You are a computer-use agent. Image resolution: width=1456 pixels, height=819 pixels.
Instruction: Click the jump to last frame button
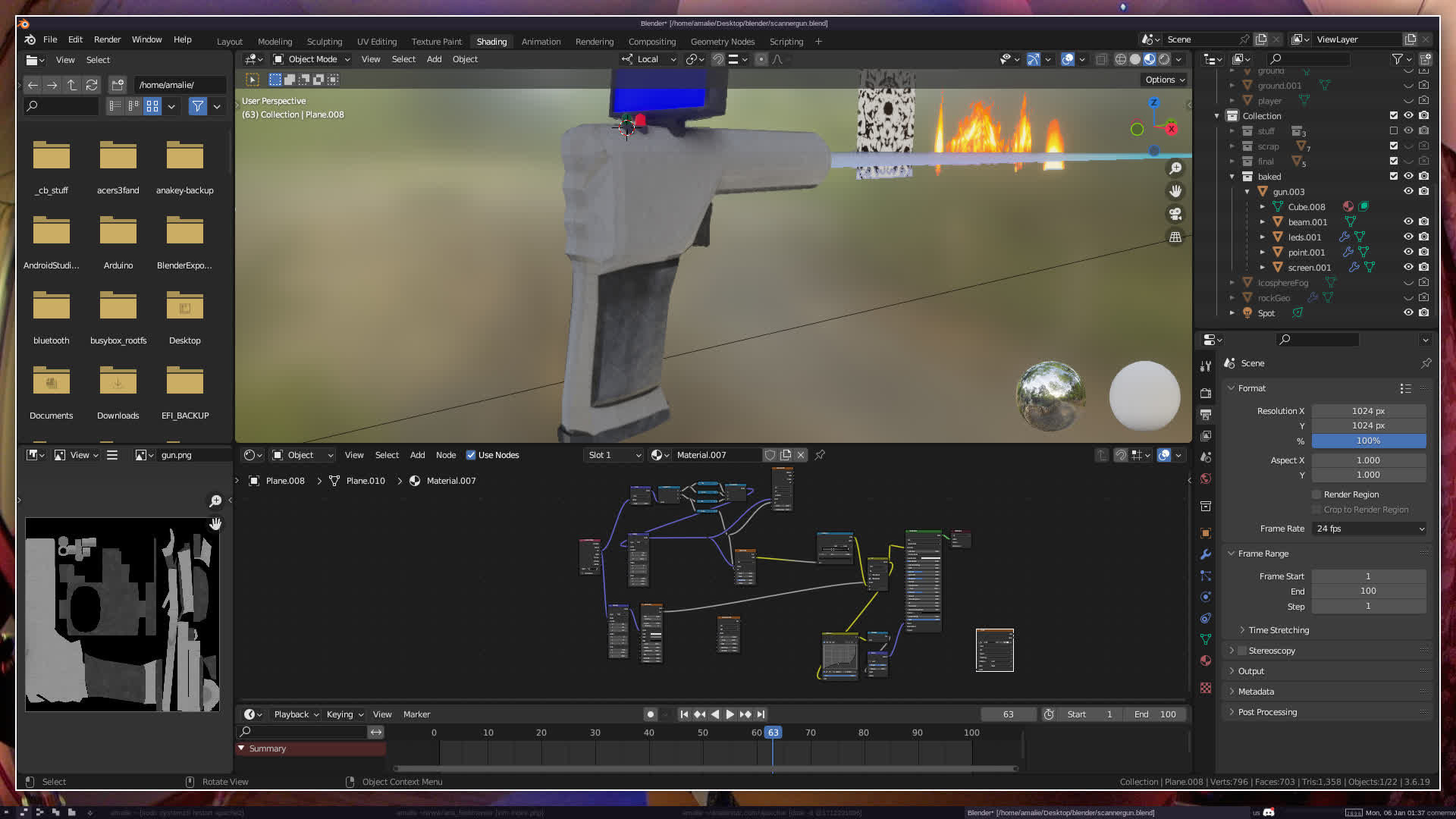pyautogui.click(x=761, y=714)
